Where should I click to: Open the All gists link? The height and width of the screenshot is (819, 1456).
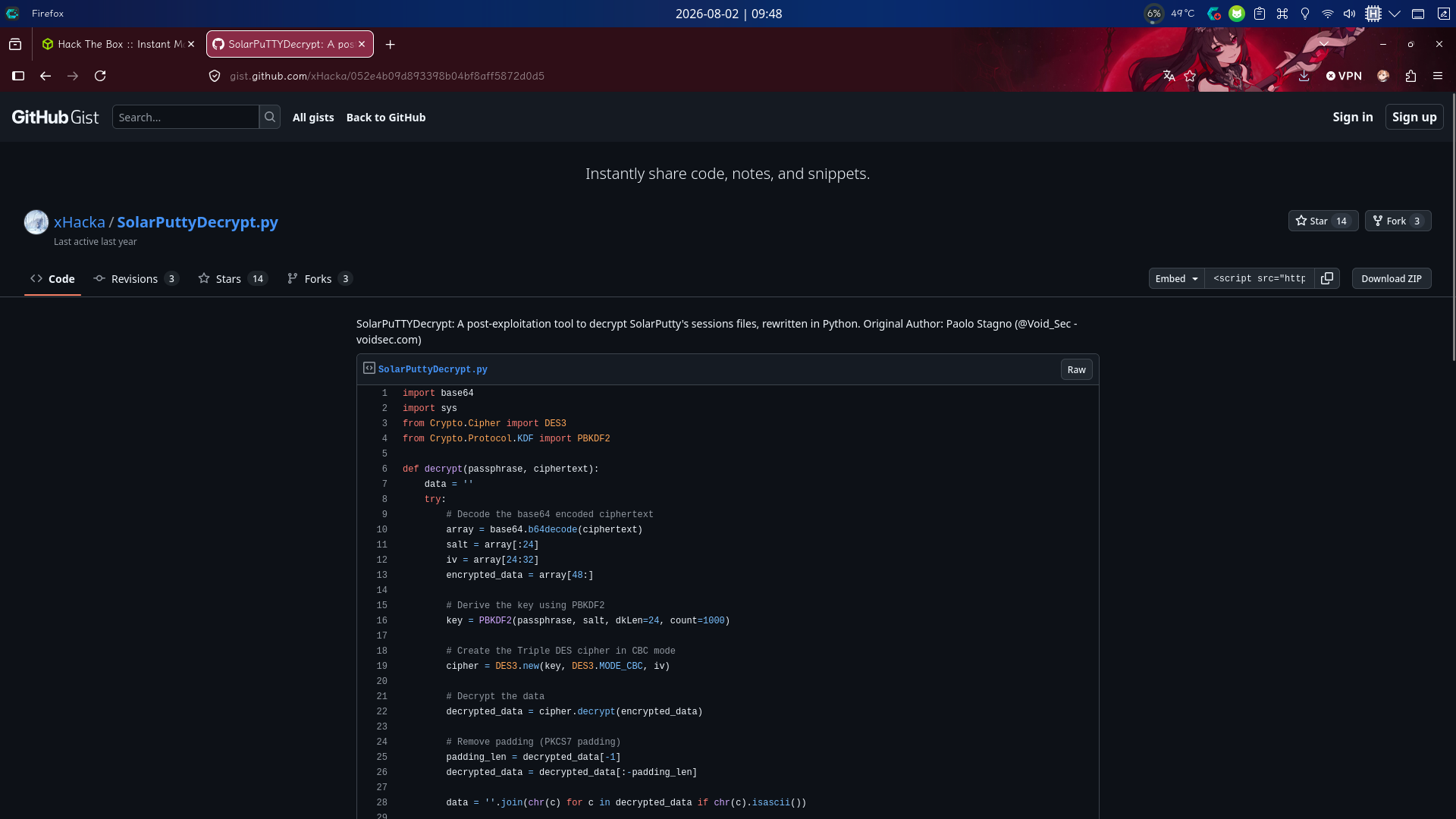pos(313,118)
